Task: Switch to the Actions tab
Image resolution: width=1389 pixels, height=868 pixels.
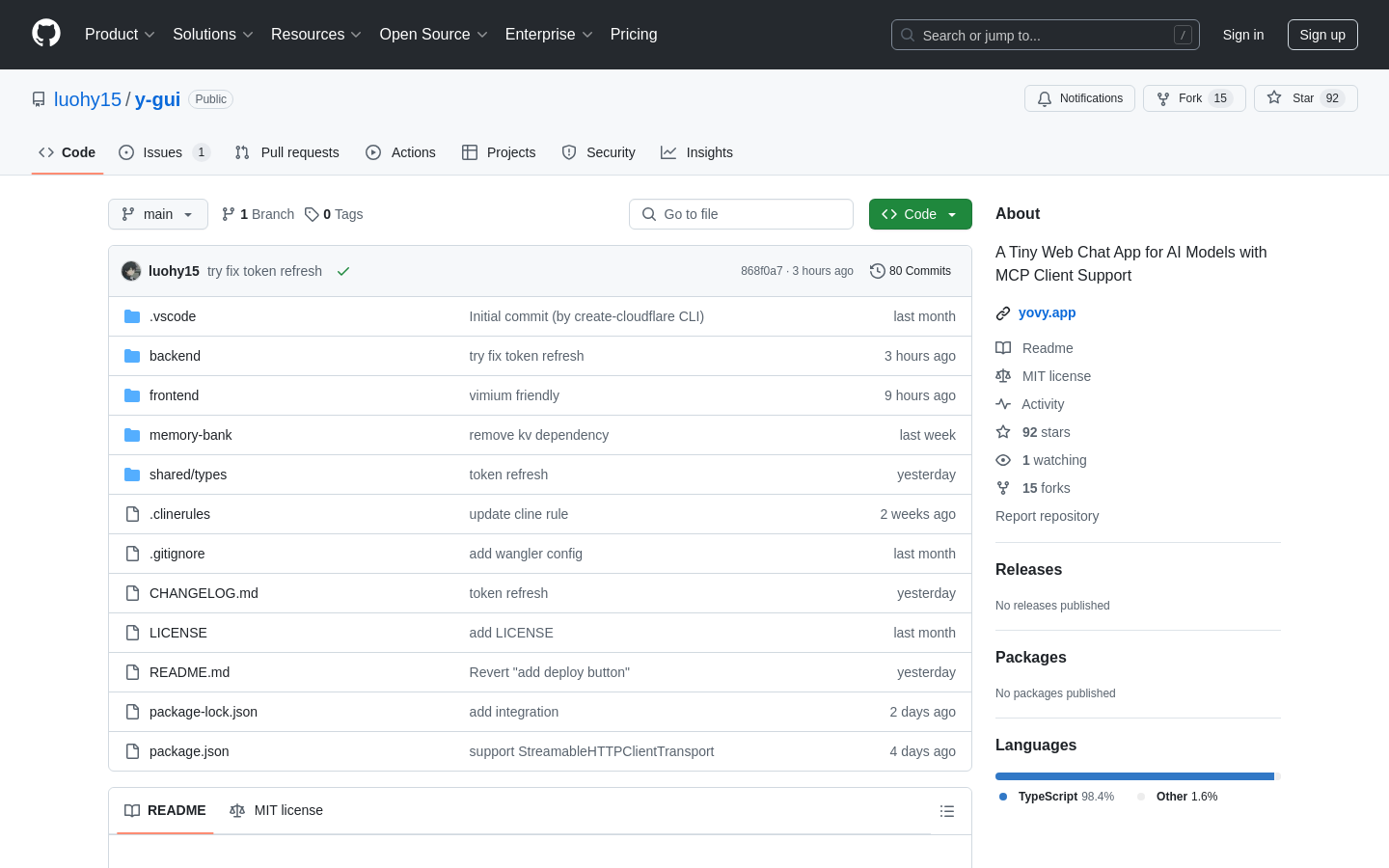Action: click(400, 152)
